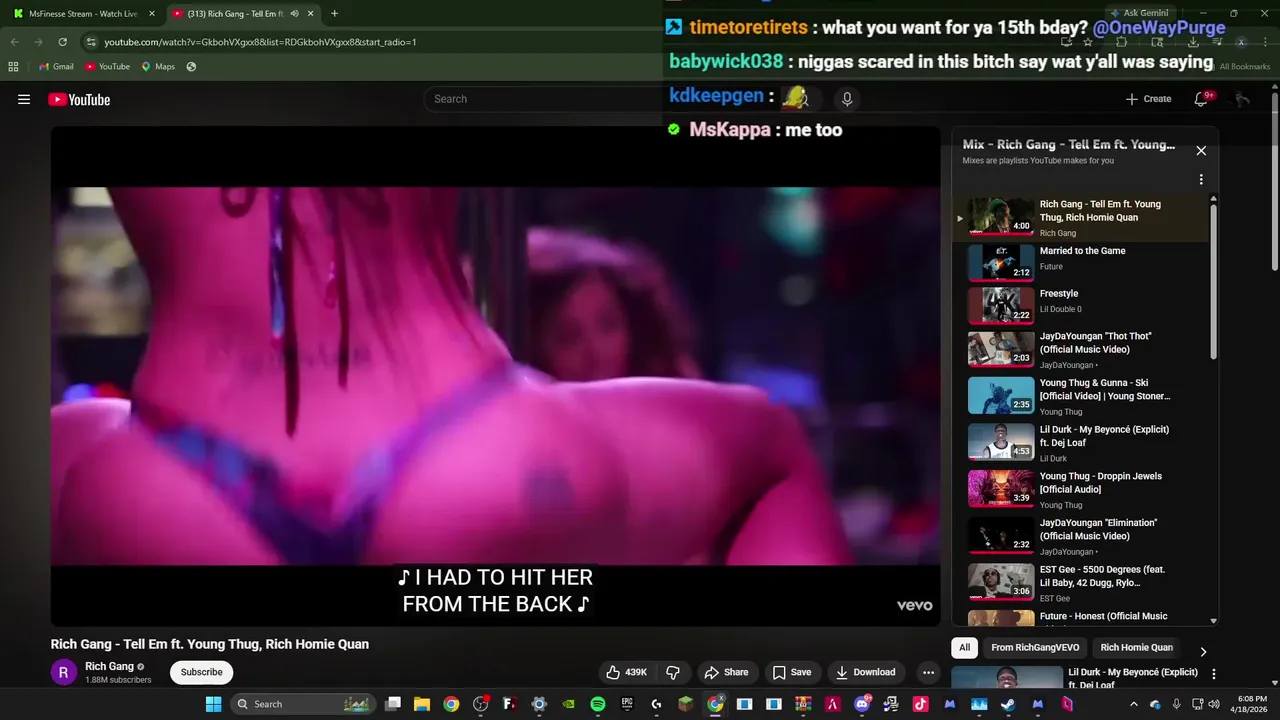Select the All filter chip
Screen dimensions: 1280x720
[964, 648]
